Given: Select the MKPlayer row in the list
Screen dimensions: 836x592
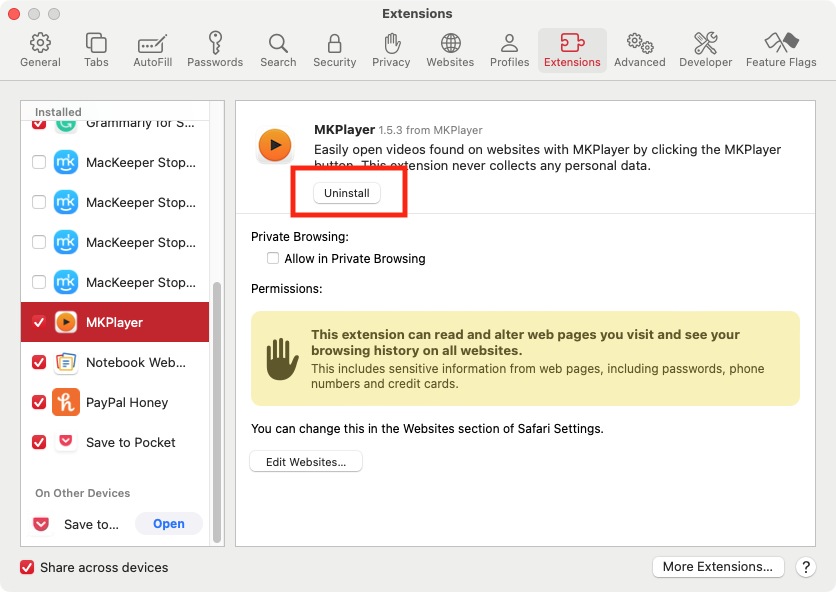Looking at the screenshot, I should click(x=115, y=322).
